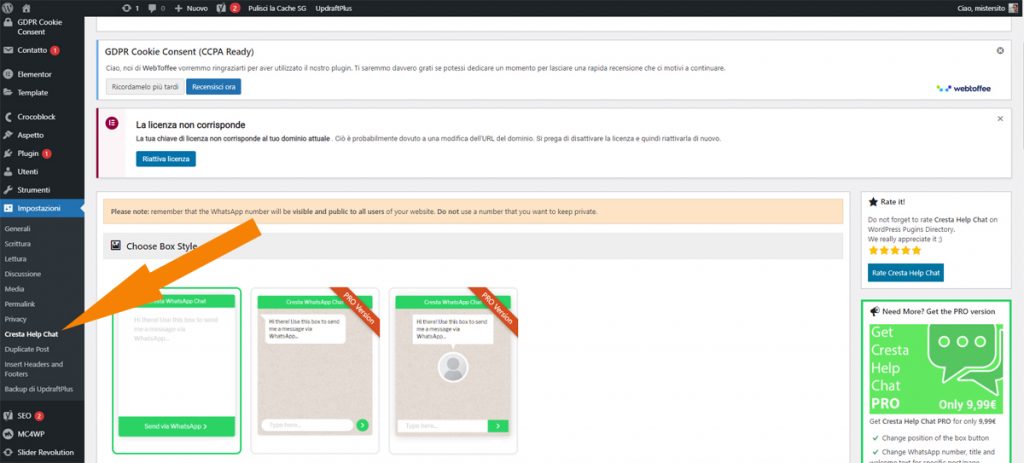Click the Crocoblock sidebar icon
The width and height of the screenshot is (1024, 463).
(8, 117)
